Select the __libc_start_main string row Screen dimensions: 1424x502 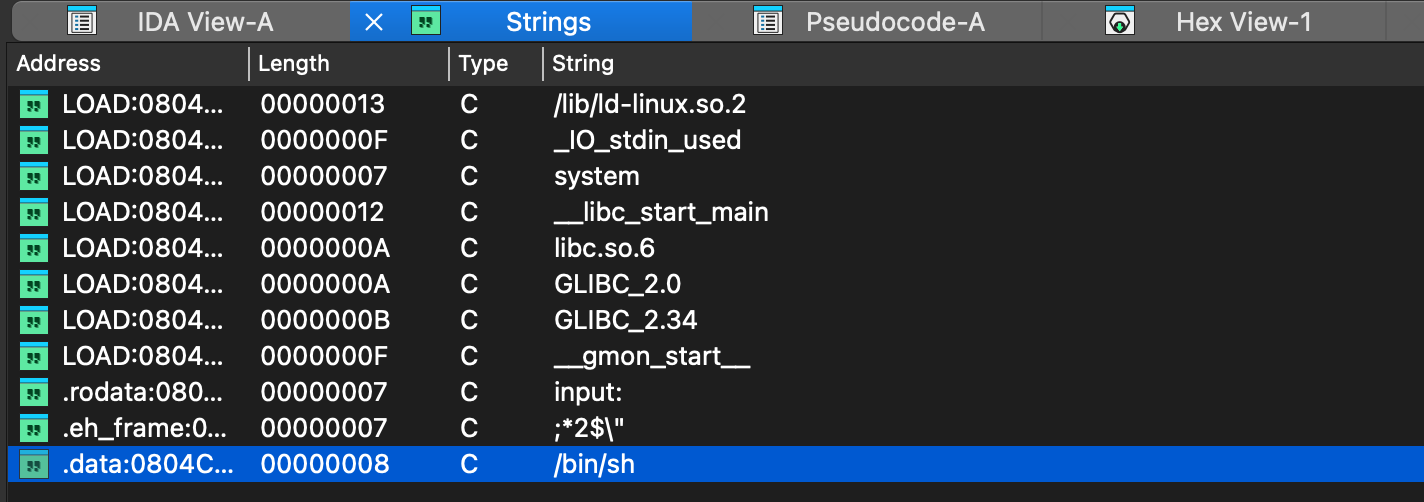[x=661, y=212]
